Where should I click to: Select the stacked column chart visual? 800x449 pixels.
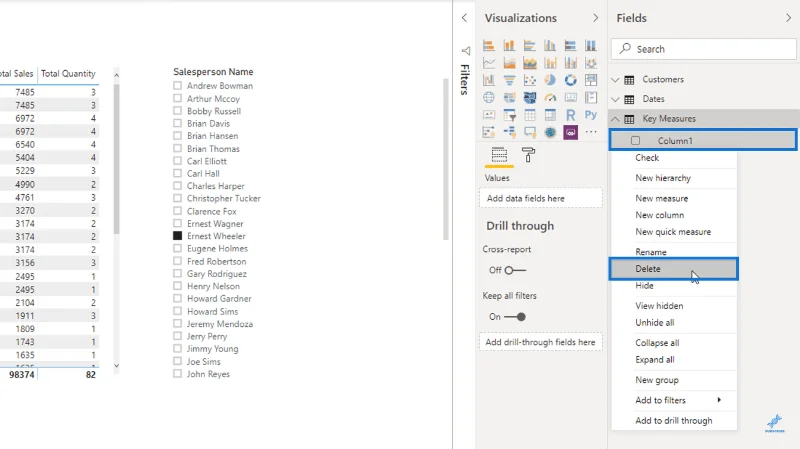tap(509, 45)
